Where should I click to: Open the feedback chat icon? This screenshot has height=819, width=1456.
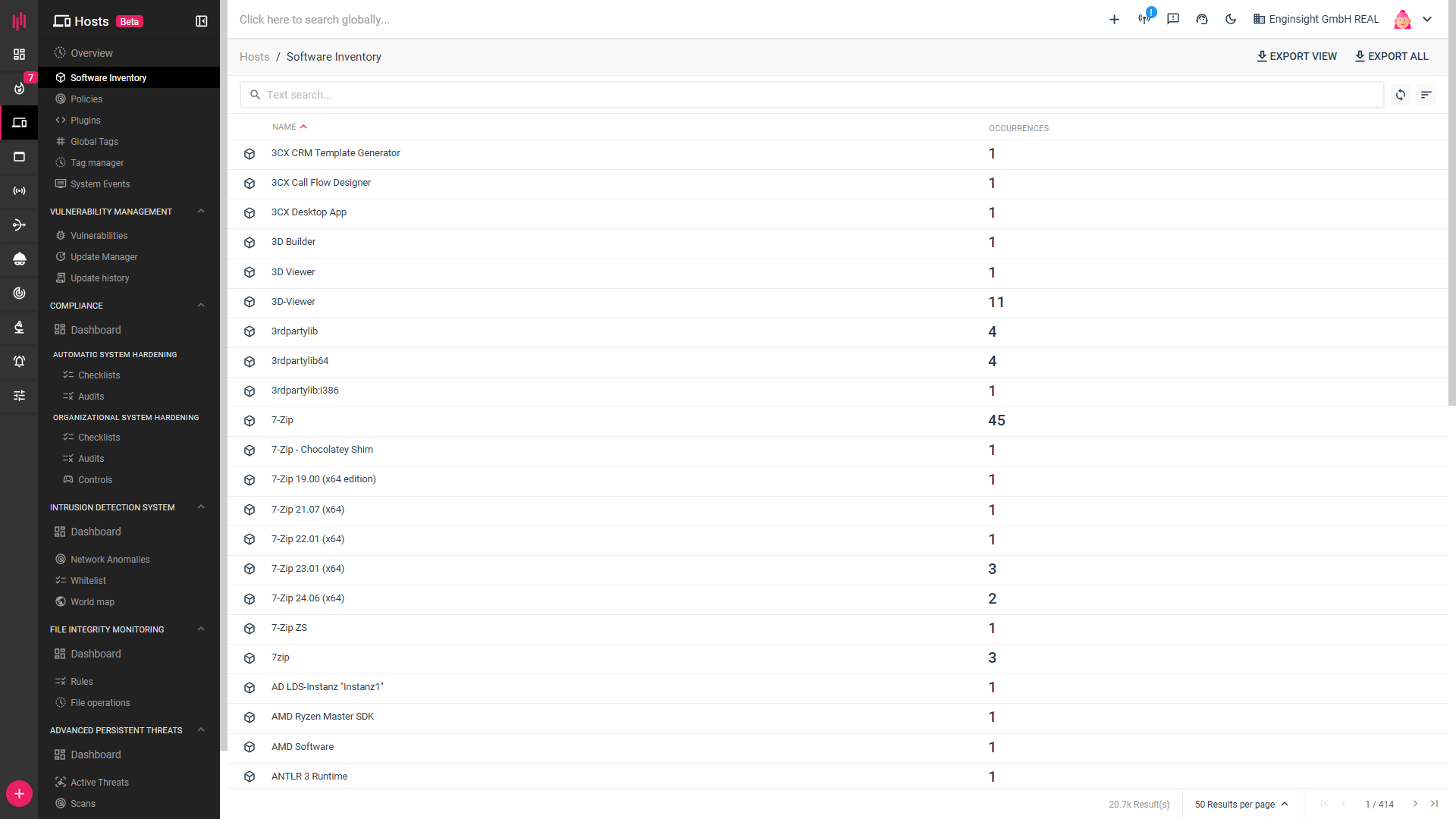tap(1173, 19)
